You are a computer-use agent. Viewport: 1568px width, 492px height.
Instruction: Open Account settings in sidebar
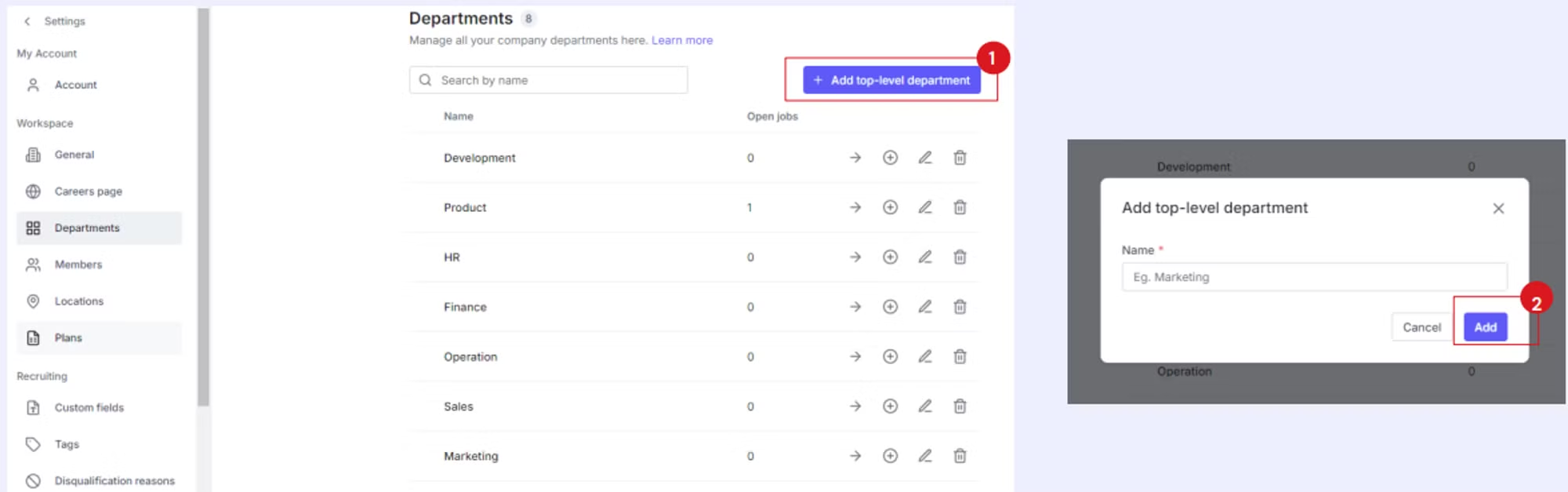(75, 85)
